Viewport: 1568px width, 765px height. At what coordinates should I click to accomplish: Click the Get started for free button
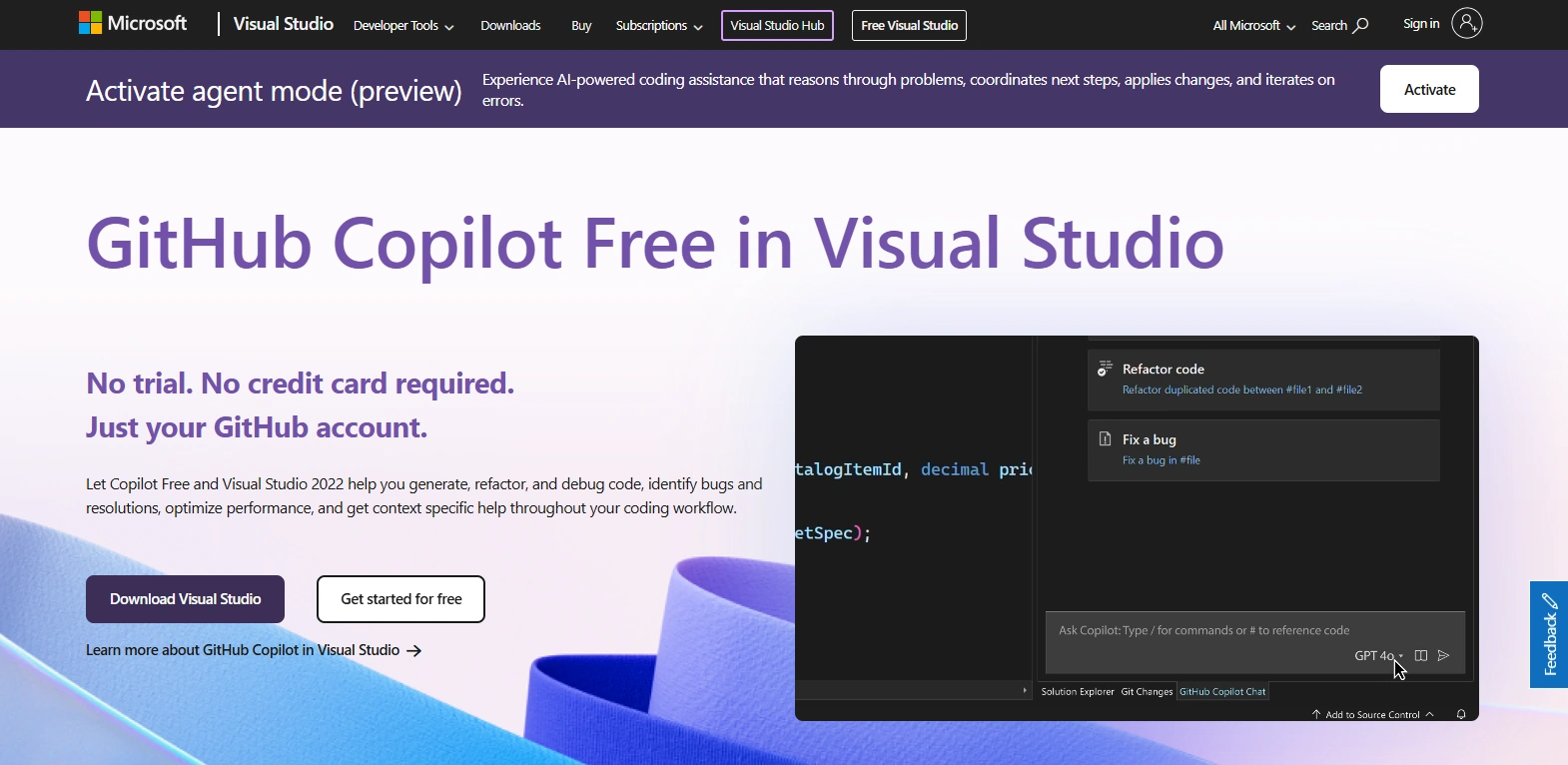point(400,599)
